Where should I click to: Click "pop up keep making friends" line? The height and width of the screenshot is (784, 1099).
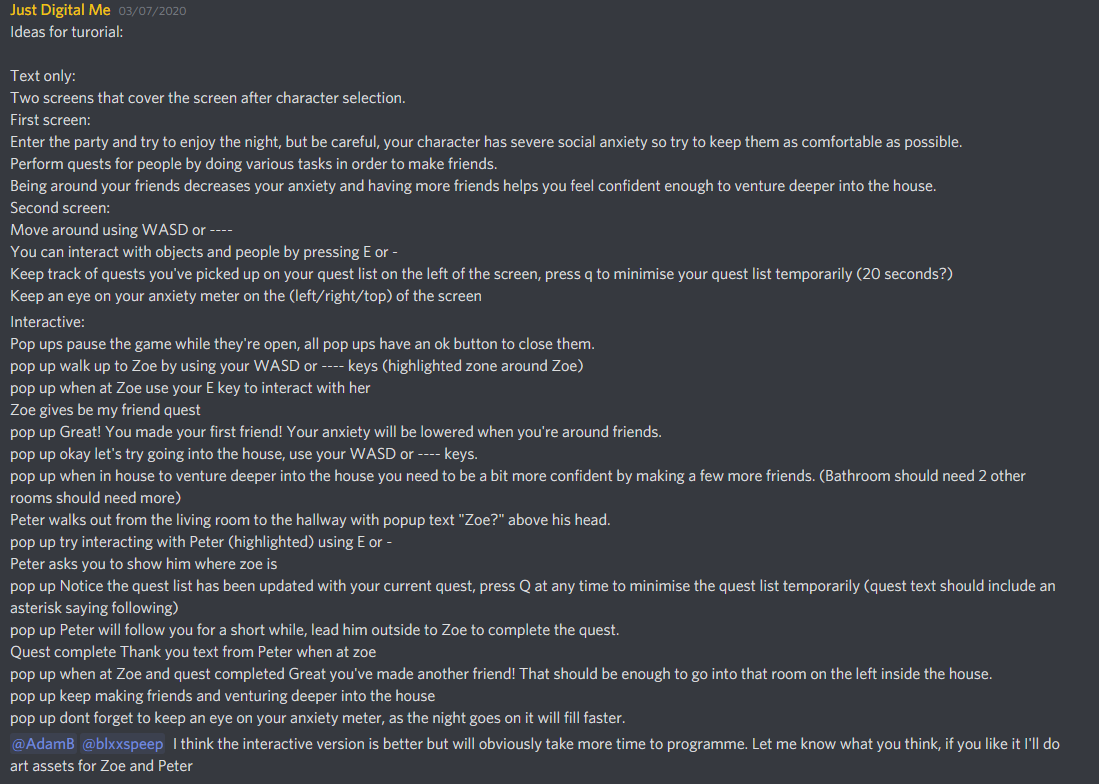tap(223, 695)
